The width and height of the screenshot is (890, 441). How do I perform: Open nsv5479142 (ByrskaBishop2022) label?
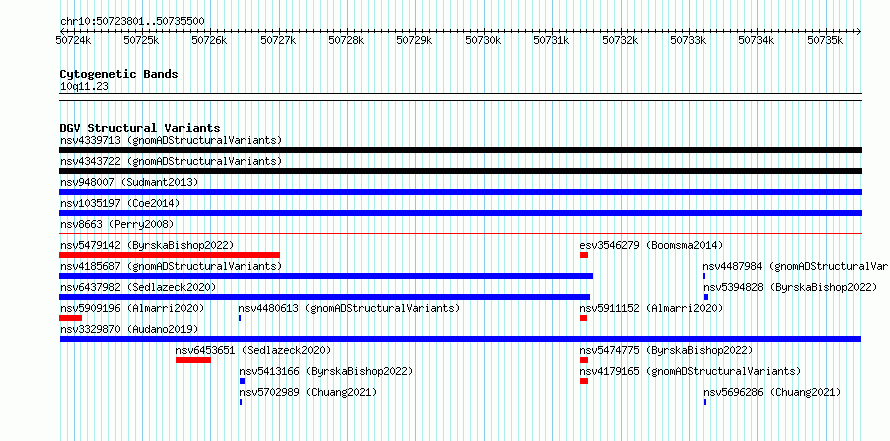point(147,245)
